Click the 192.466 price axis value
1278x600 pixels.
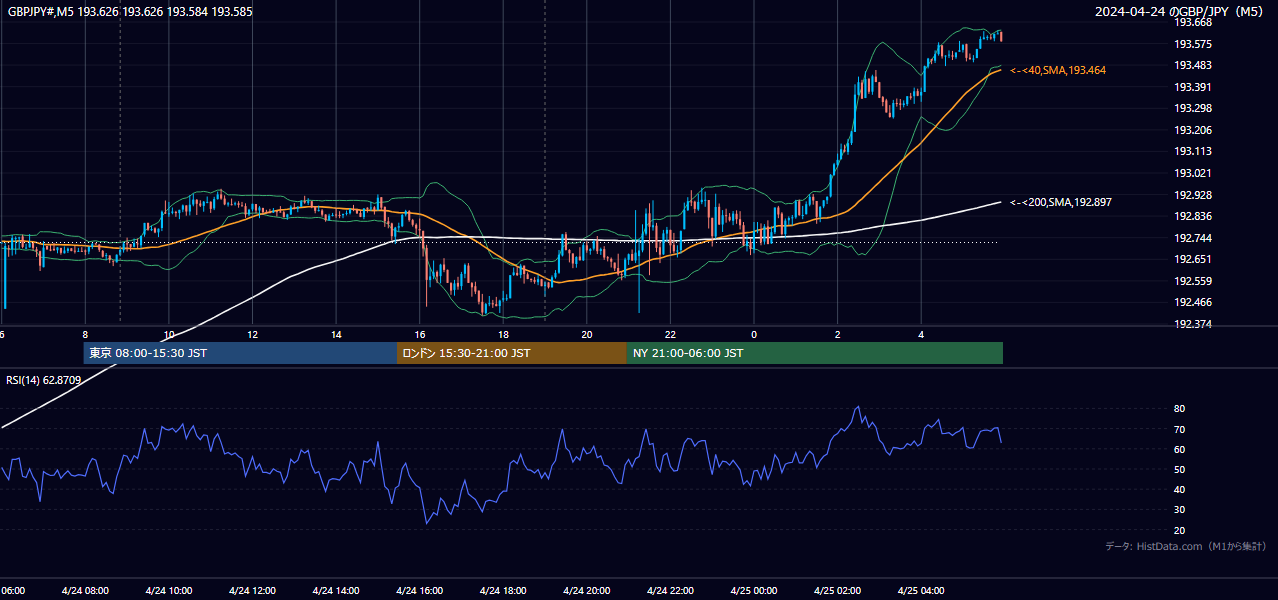1193,302
